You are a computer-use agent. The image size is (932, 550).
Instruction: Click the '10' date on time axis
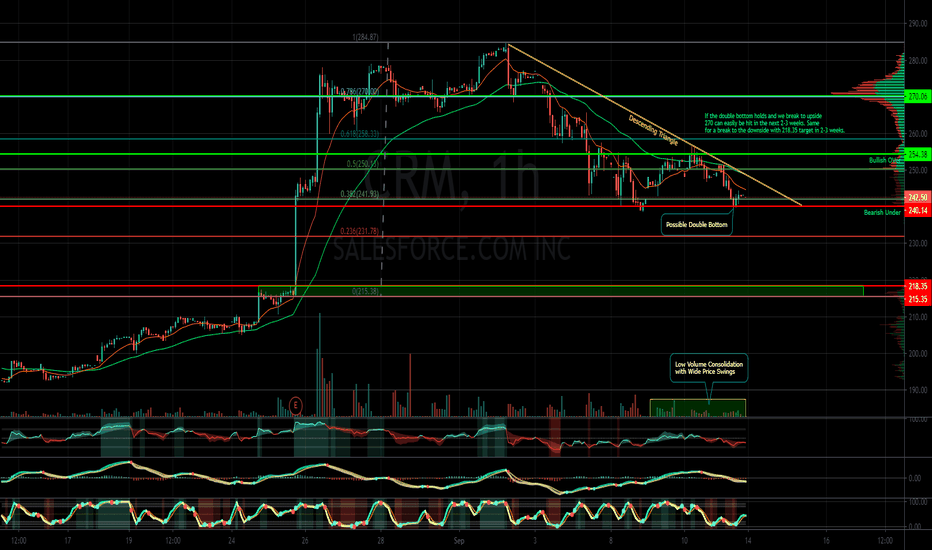coord(685,540)
